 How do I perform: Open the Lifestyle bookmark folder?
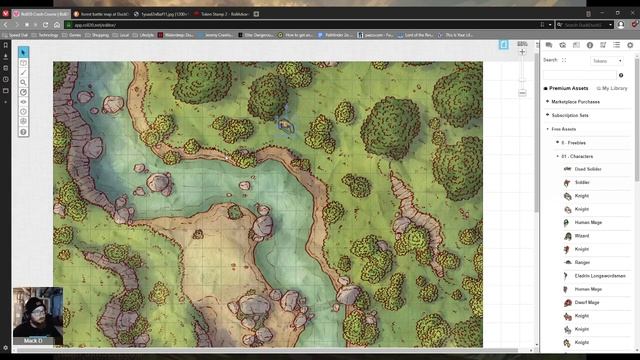(x=143, y=35)
